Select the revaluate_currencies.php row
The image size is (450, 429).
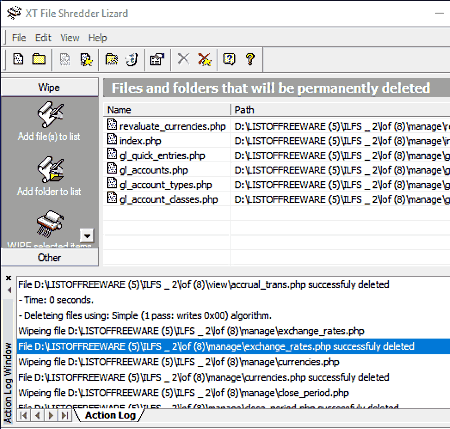(x=277, y=126)
